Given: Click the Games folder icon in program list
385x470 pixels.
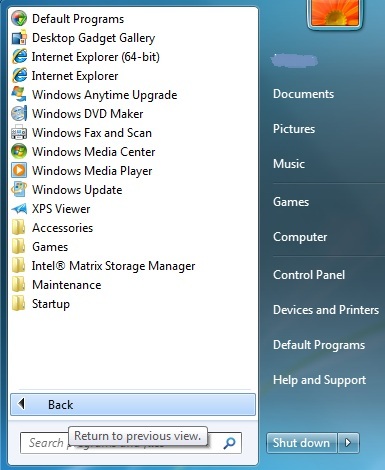Looking at the screenshot, I should (18, 247).
